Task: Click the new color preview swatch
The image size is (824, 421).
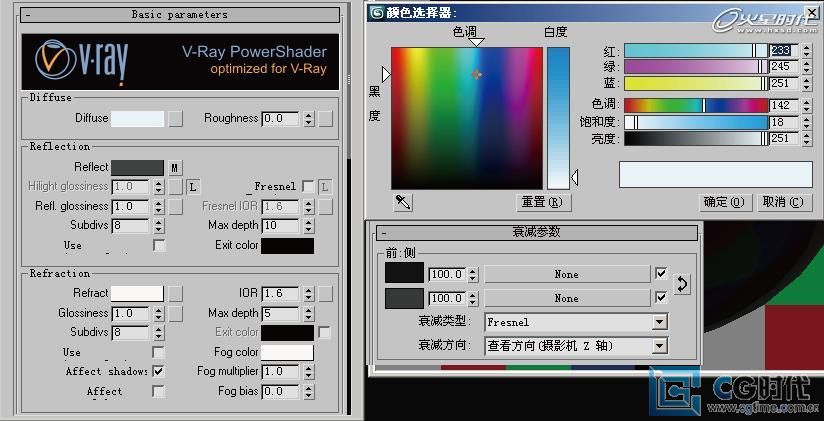Action: tap(716, 174)
